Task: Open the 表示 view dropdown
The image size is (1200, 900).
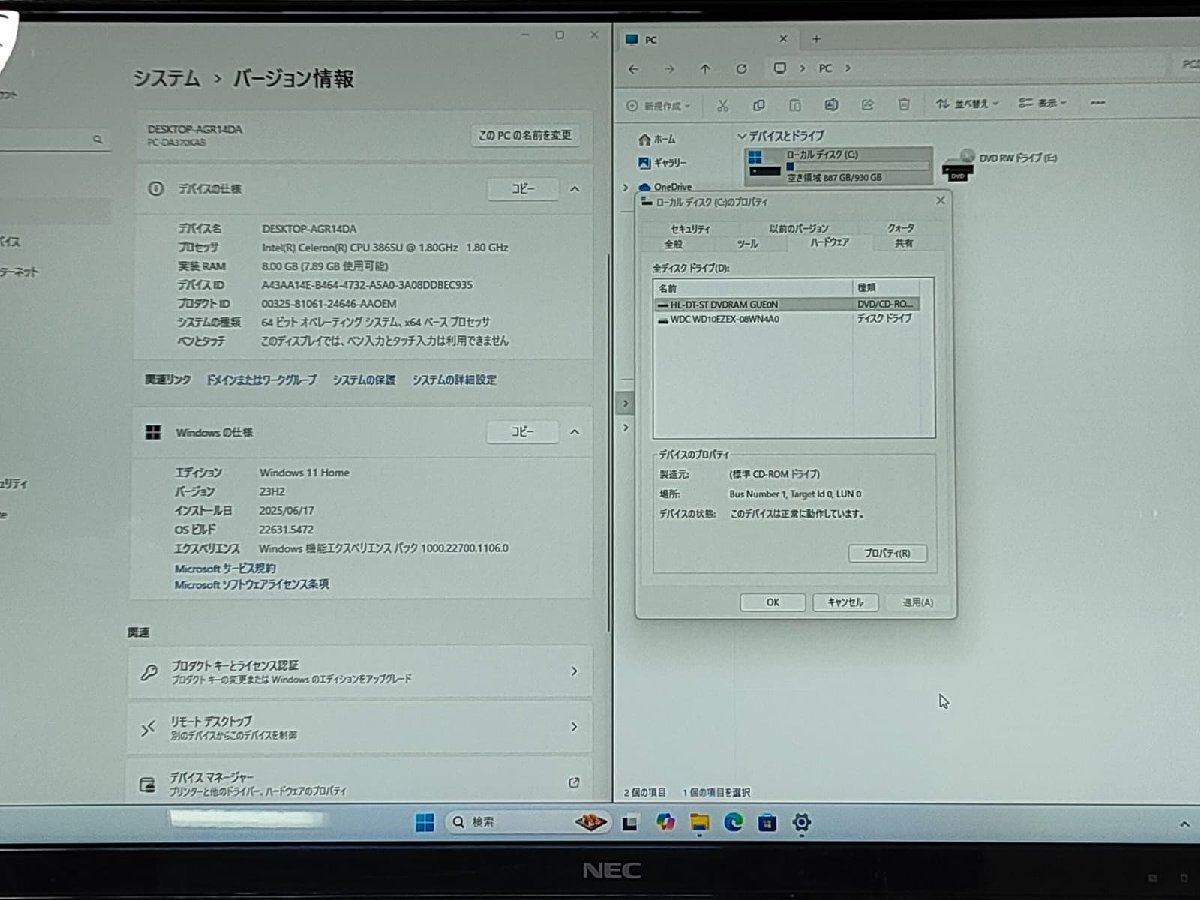Action: (1043, 103)
